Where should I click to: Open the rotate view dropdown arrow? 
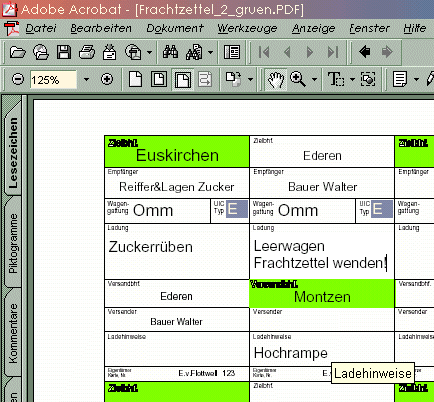pos(250,79)
